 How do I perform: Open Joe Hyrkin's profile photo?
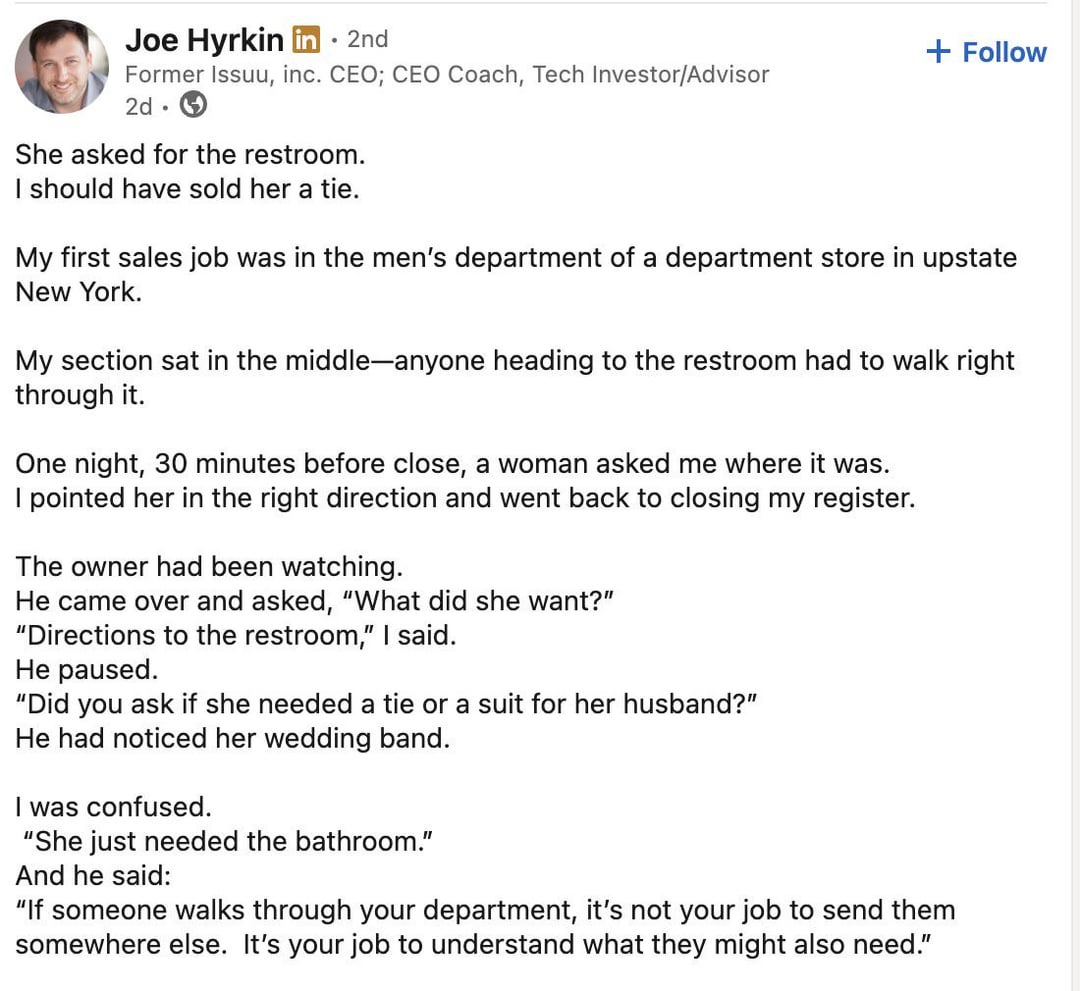[x=61, y=66]
